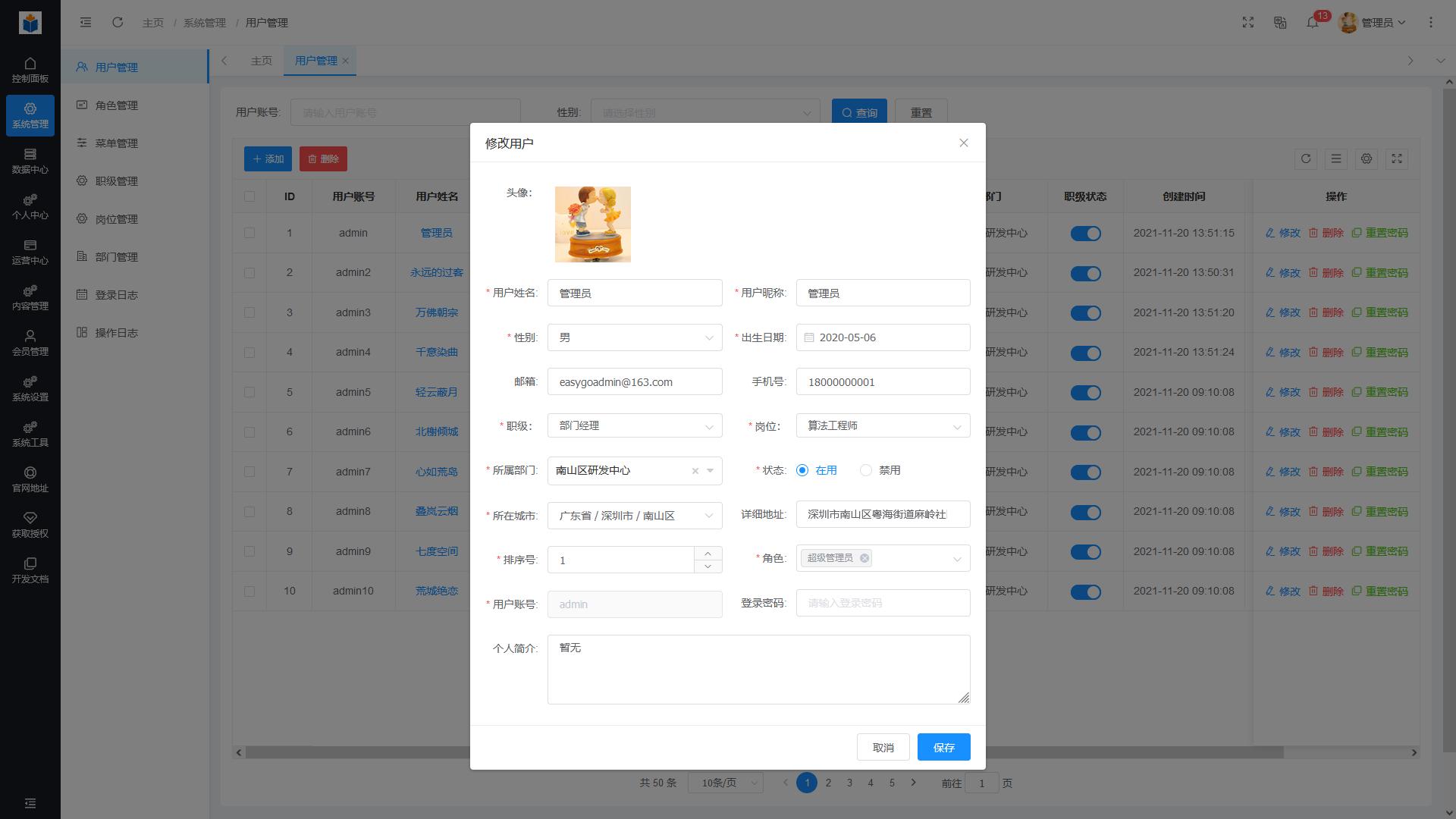
Task: Check the row checkbox for admin5
Action: [x=249, y=392]
